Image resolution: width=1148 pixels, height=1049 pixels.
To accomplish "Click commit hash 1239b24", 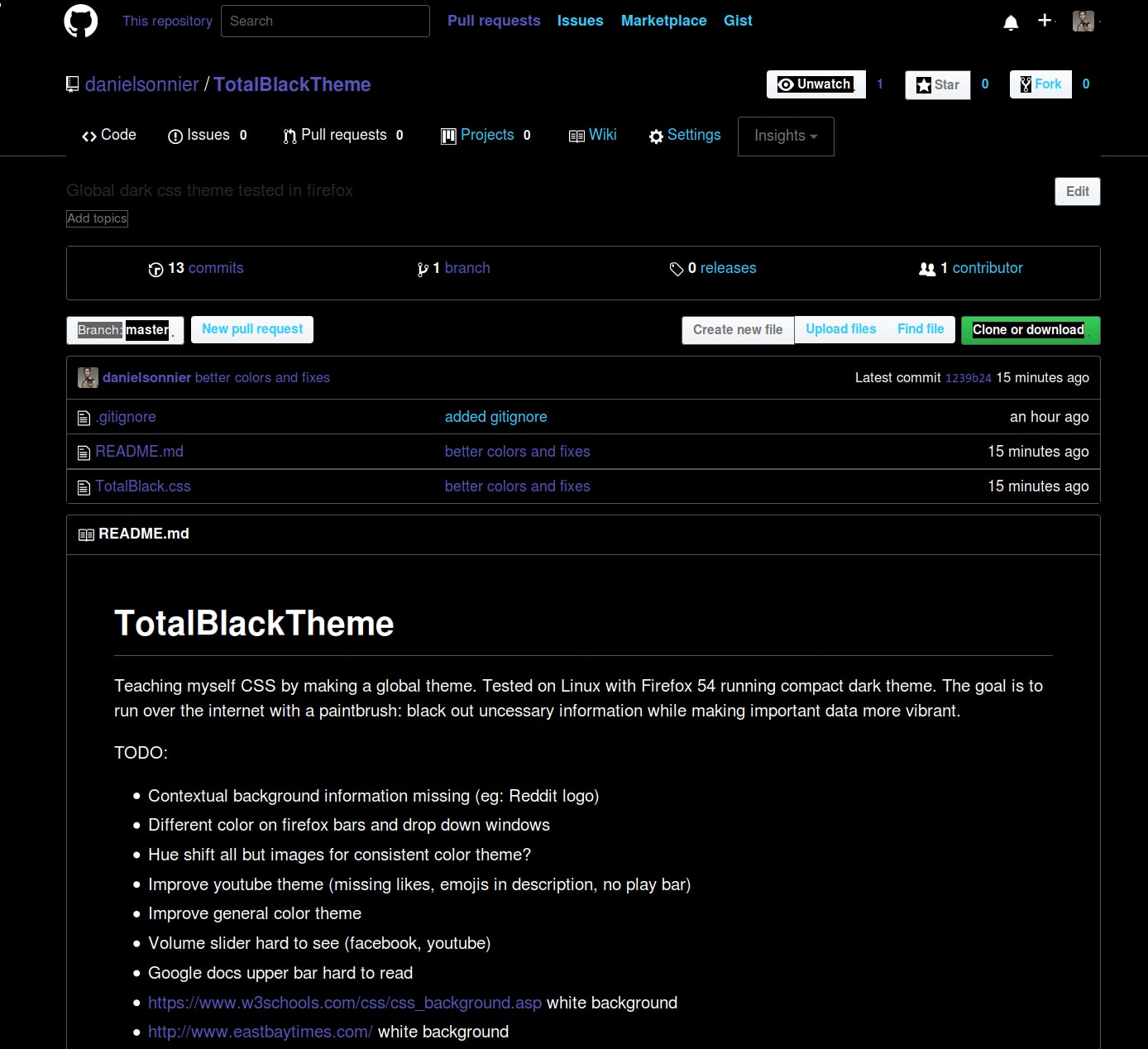I will (968, 378).
